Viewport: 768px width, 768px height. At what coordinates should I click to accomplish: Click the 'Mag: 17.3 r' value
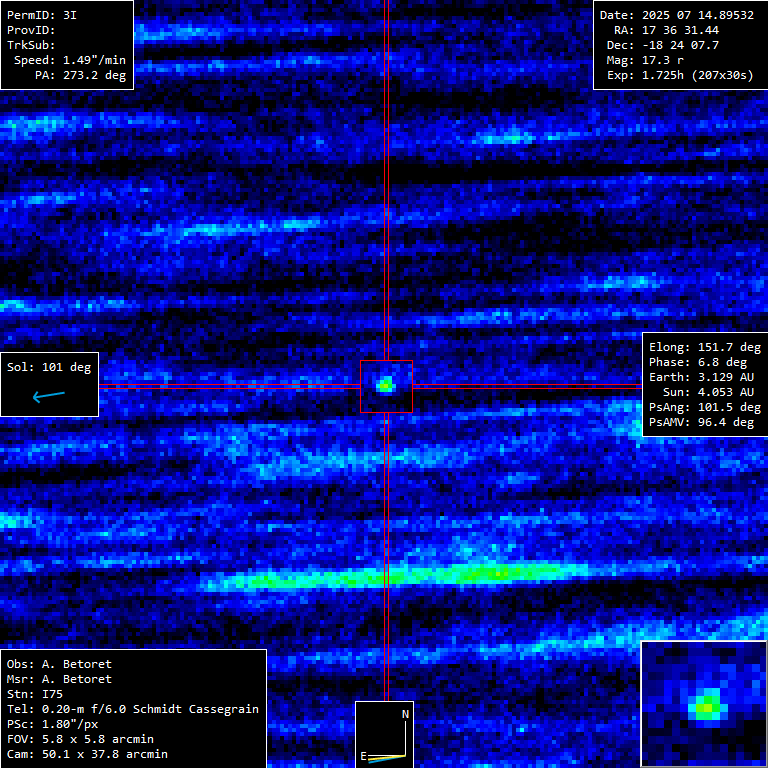coord(645,60)
